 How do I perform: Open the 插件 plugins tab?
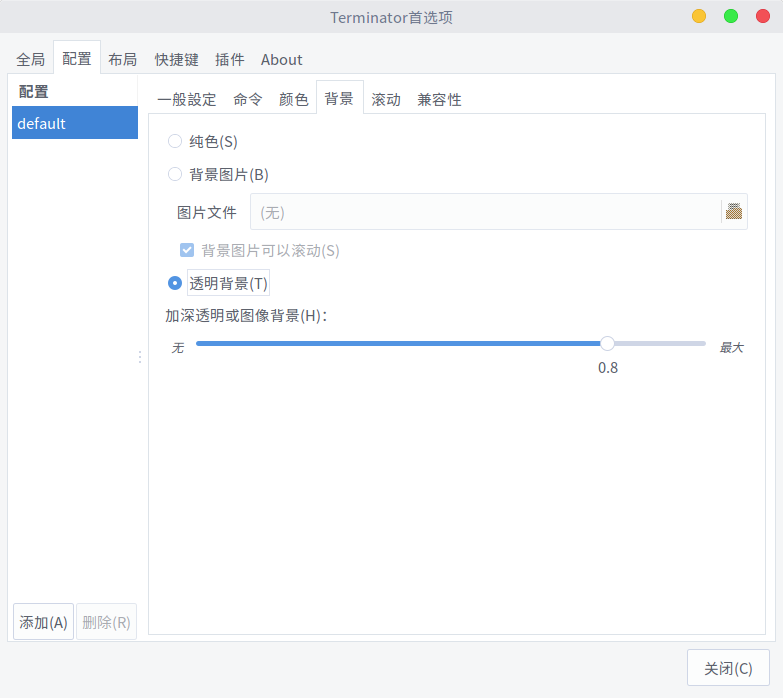tap(230, 59)
